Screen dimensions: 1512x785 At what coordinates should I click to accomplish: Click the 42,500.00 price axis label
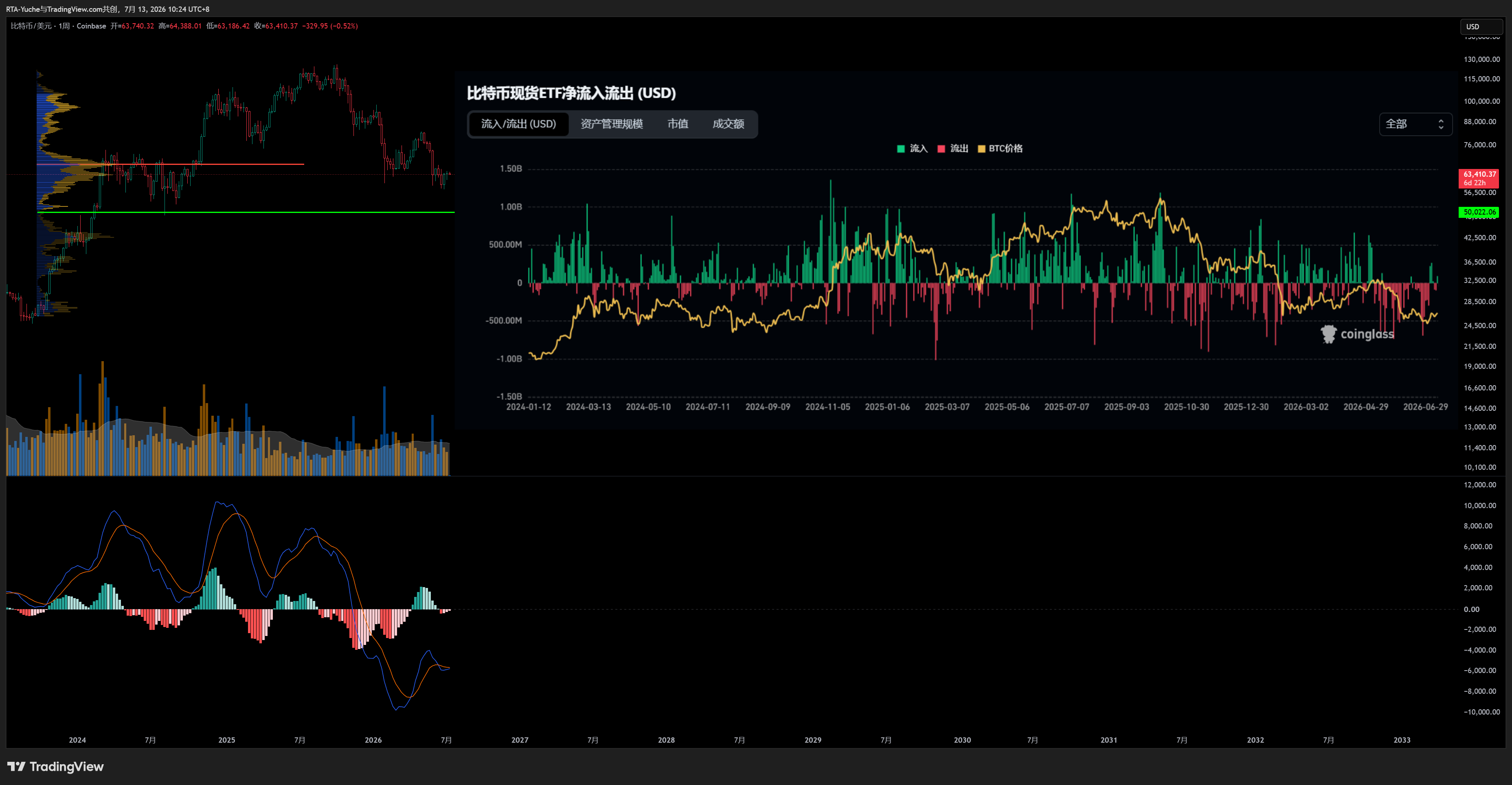(1480, 238)
